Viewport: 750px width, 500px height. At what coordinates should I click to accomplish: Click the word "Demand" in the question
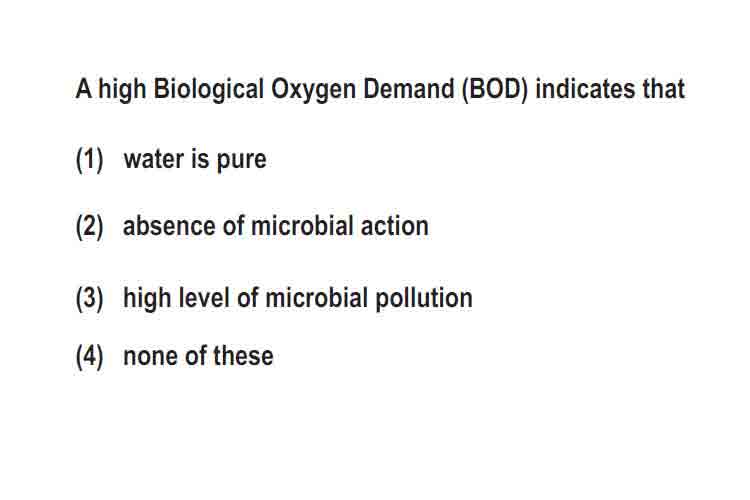408,89
